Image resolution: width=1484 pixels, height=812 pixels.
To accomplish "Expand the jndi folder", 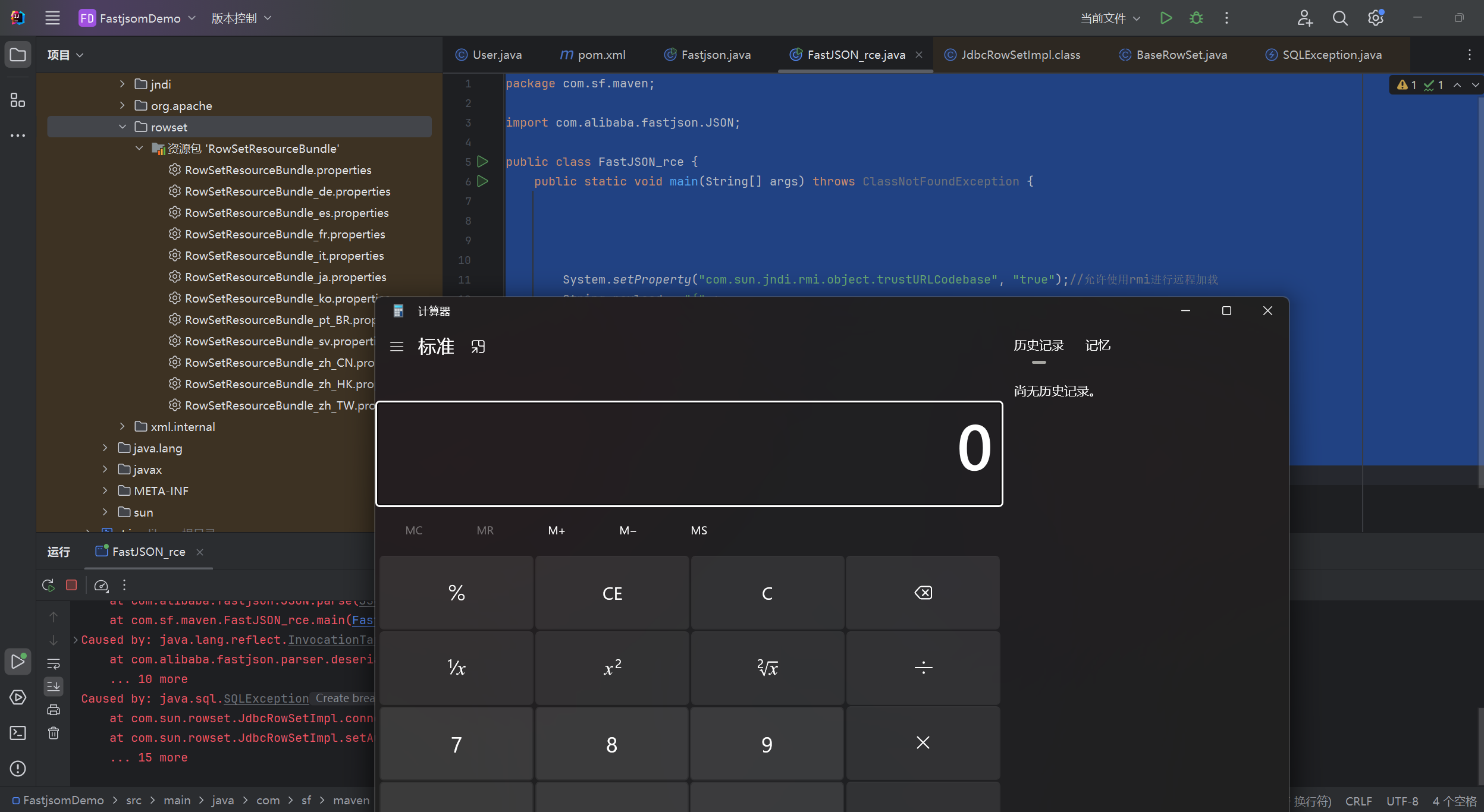I will click(122, 84).
